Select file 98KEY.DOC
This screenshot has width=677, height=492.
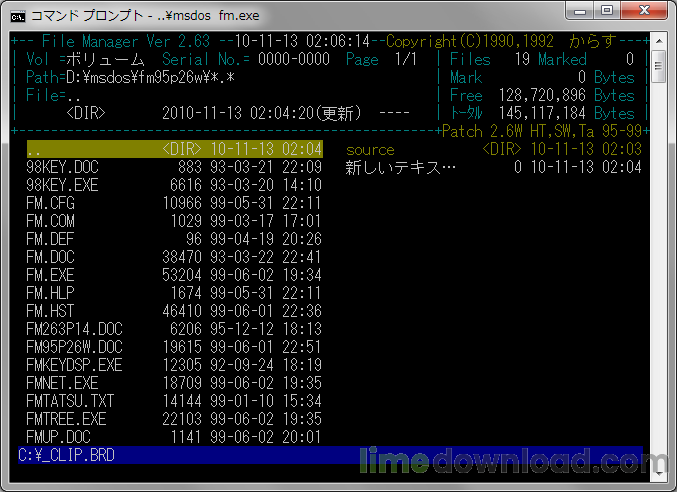(174, 167)
